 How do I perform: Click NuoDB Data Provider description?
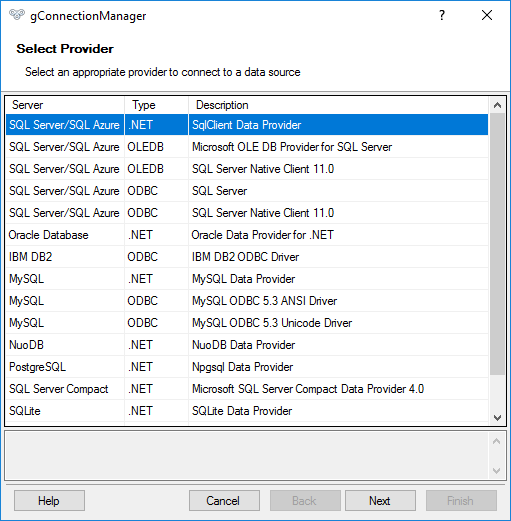tap(243, 345)
